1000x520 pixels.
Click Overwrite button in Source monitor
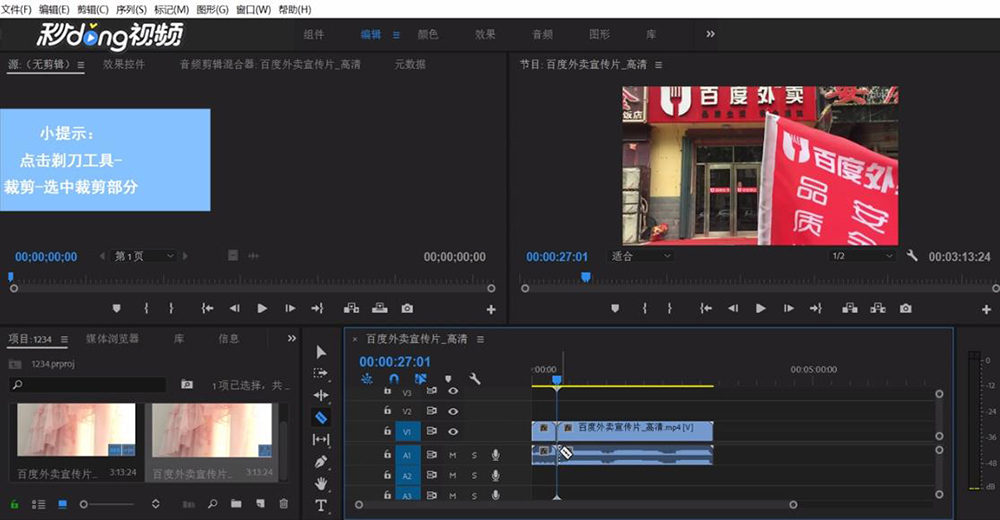pos(379,308)
